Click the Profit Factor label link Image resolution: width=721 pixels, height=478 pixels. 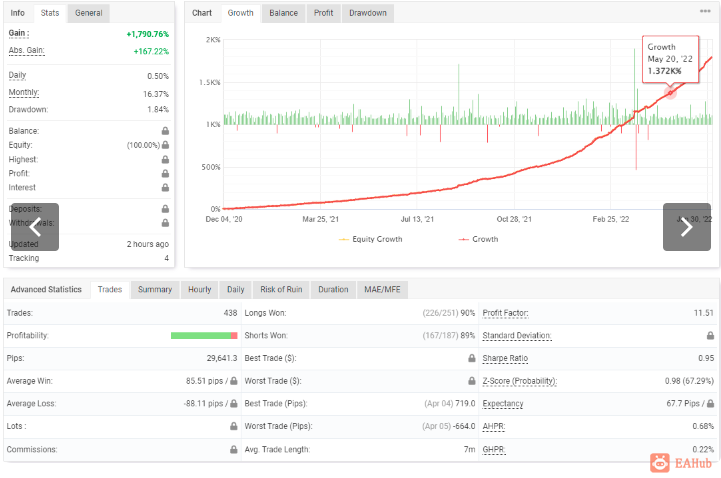[x=505, y=313]
